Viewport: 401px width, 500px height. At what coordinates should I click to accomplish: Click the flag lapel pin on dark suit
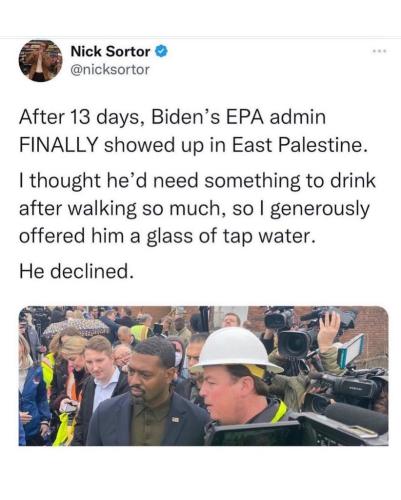point(175,419)
